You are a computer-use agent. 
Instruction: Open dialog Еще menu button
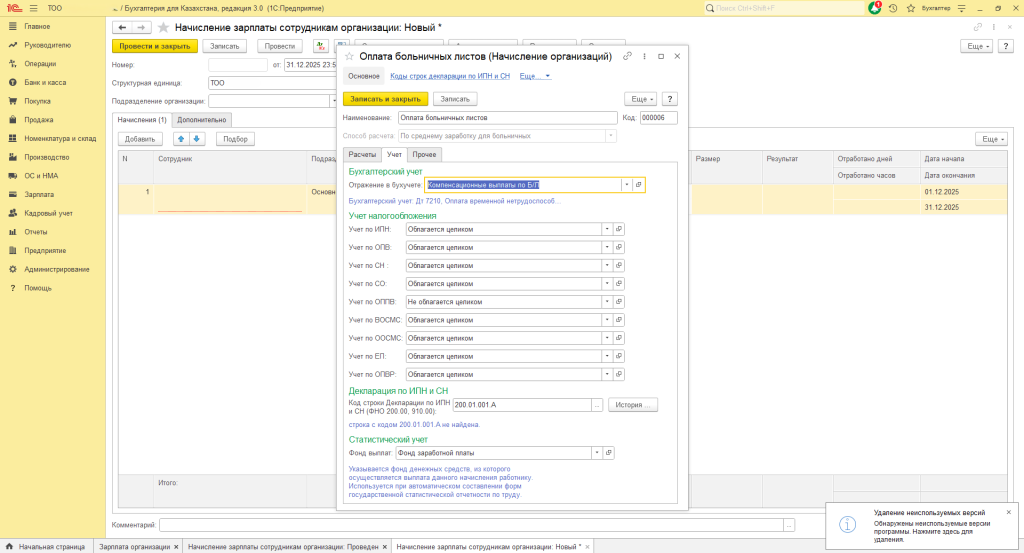[x=640, y=99]
